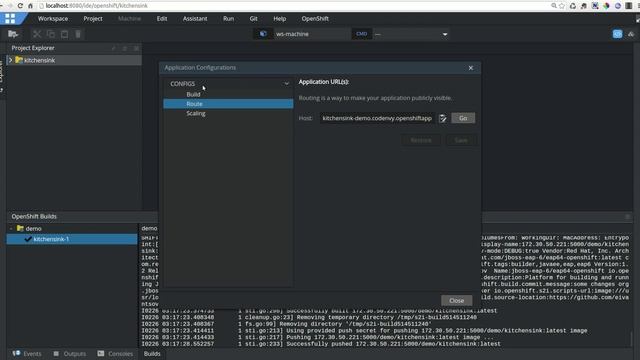Screen dimensions: 640x360
Task: Click the CMD command label
Action: coord(362,34)
